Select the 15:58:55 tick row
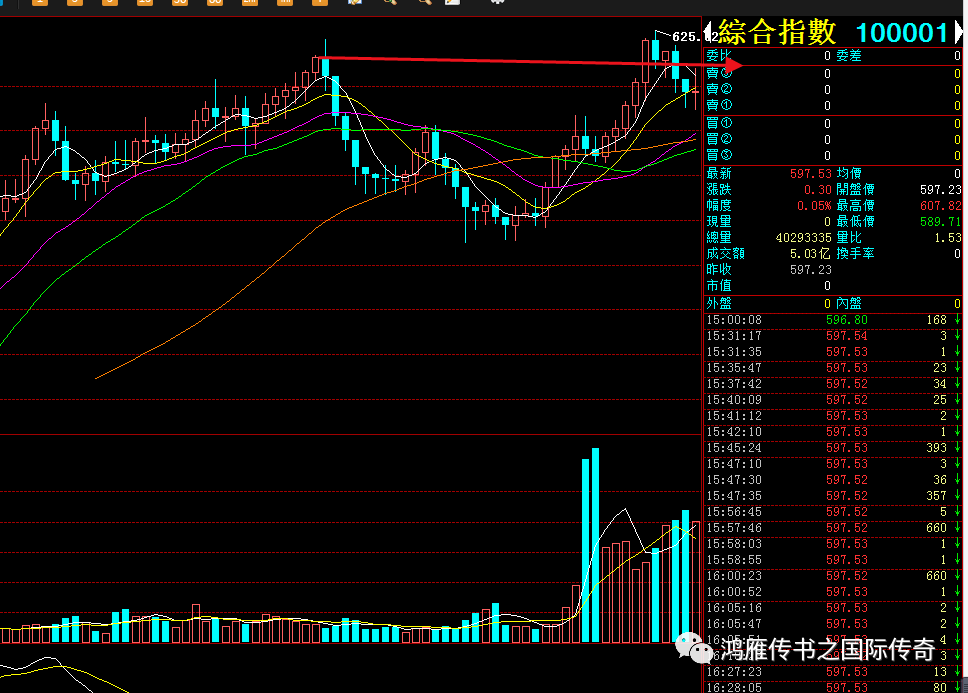This screenshot has height=693, width=968. point(833,560)
